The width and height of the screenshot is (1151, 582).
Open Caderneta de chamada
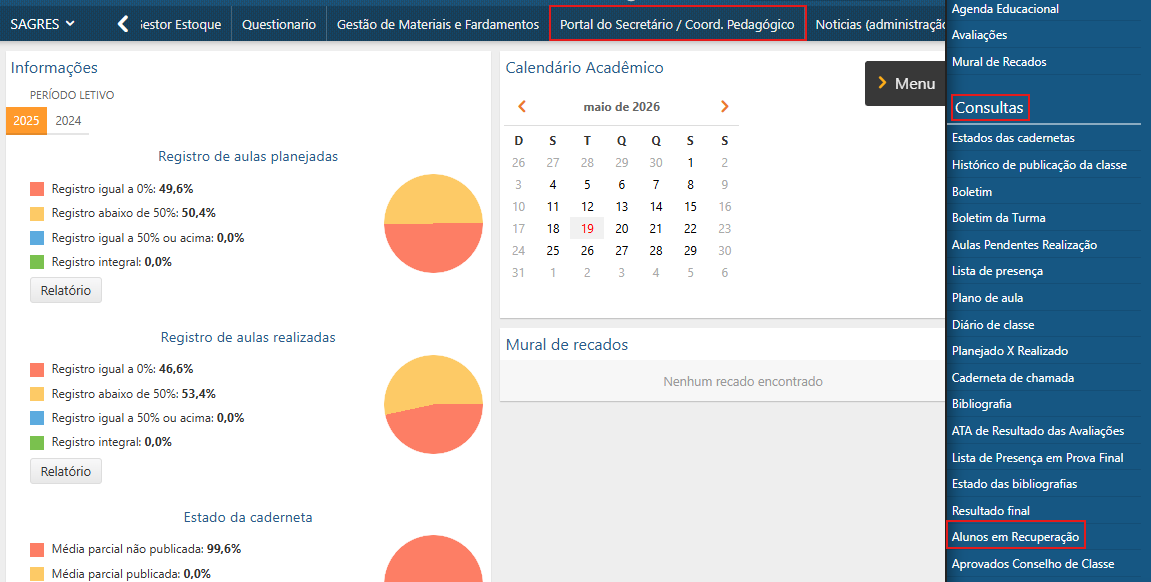point(1012,378)
